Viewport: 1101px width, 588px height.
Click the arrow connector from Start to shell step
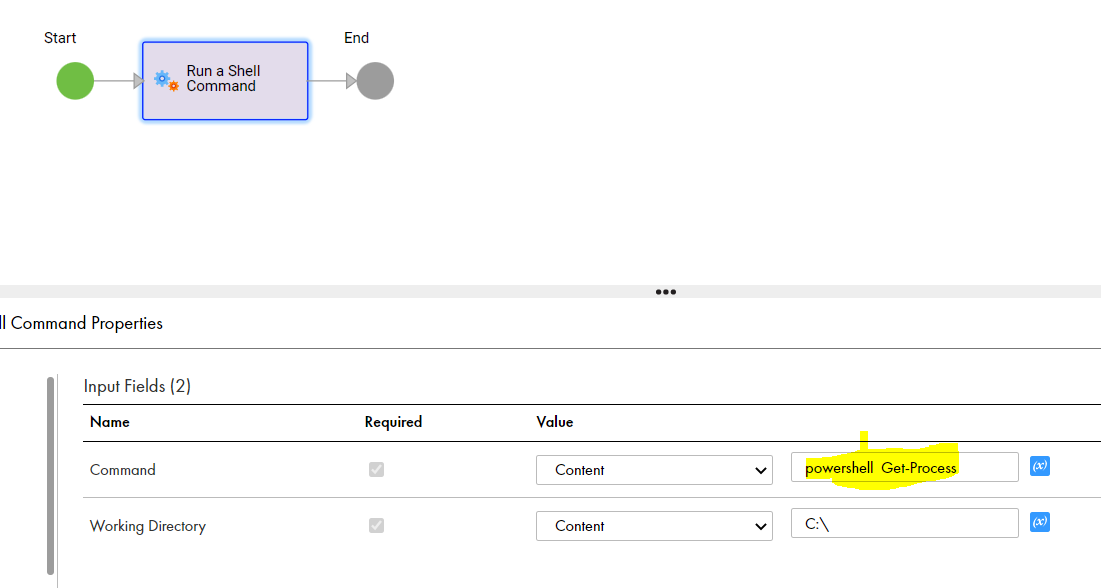(119, 81)
